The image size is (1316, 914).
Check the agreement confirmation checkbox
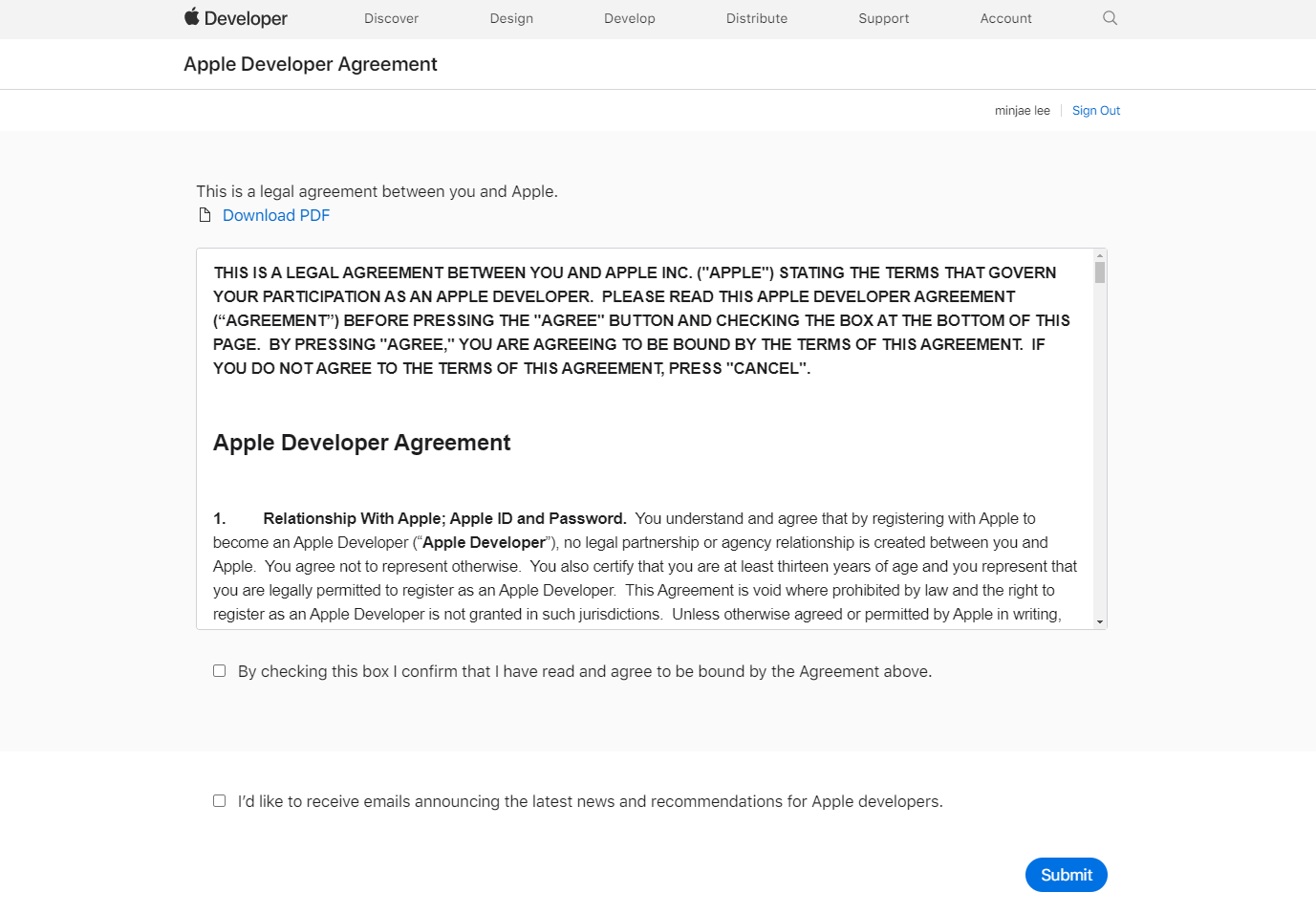coord(220,671)
